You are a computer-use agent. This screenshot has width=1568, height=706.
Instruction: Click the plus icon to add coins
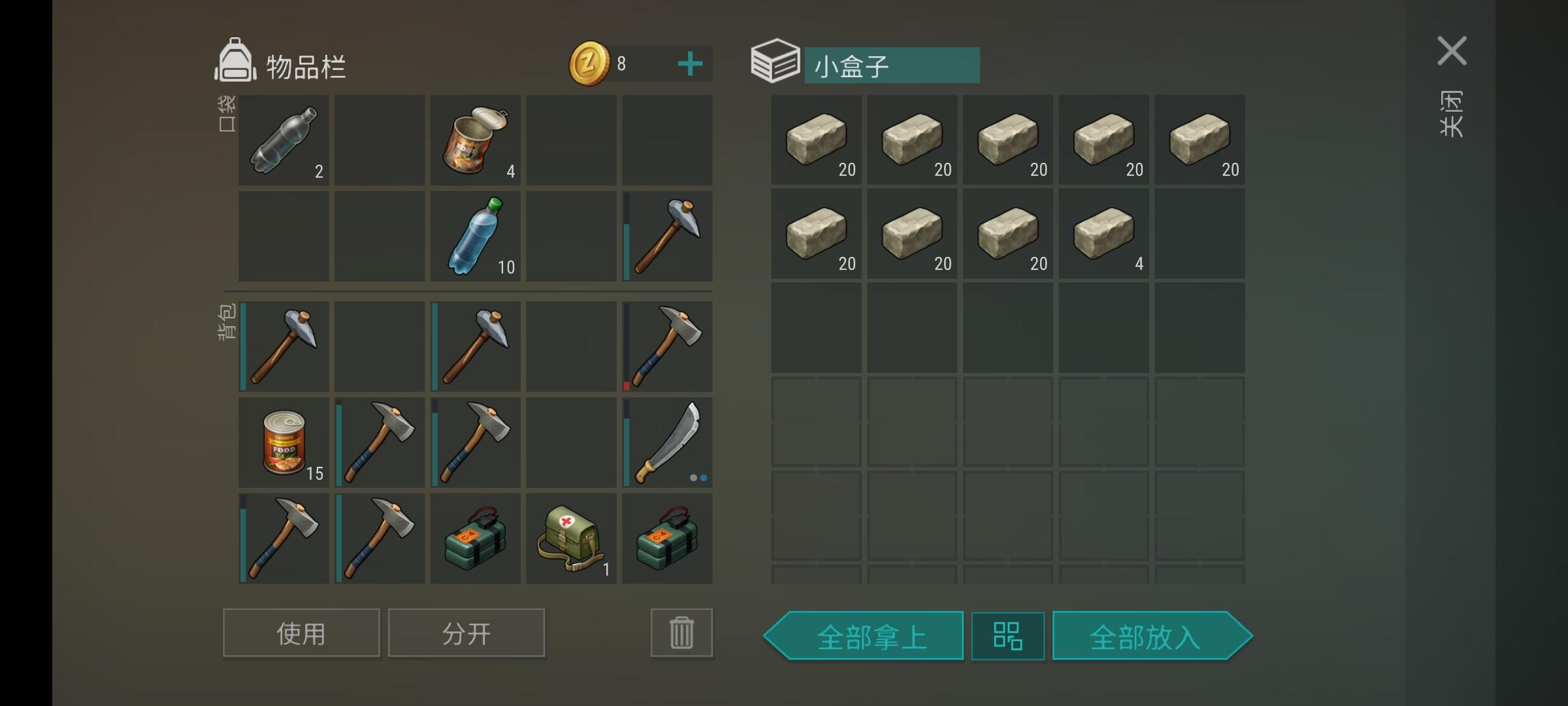pos(690,64)
